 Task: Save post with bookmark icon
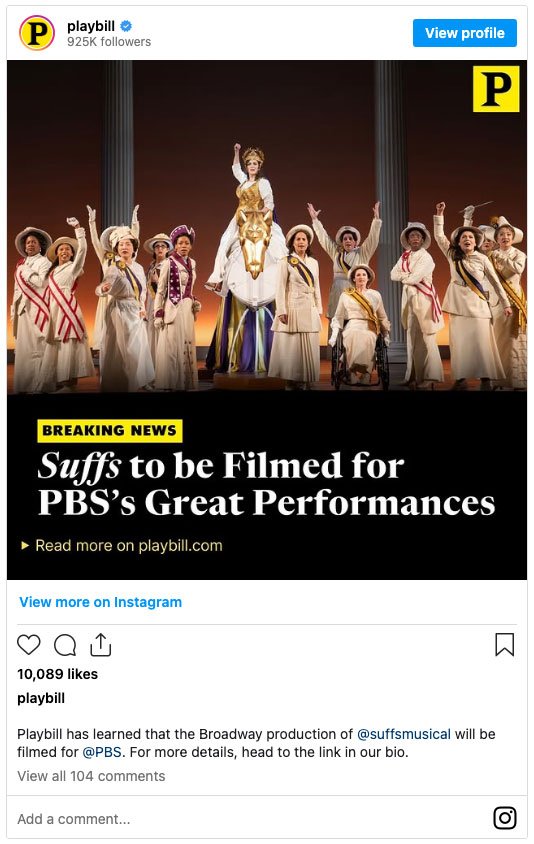(504, 645)
